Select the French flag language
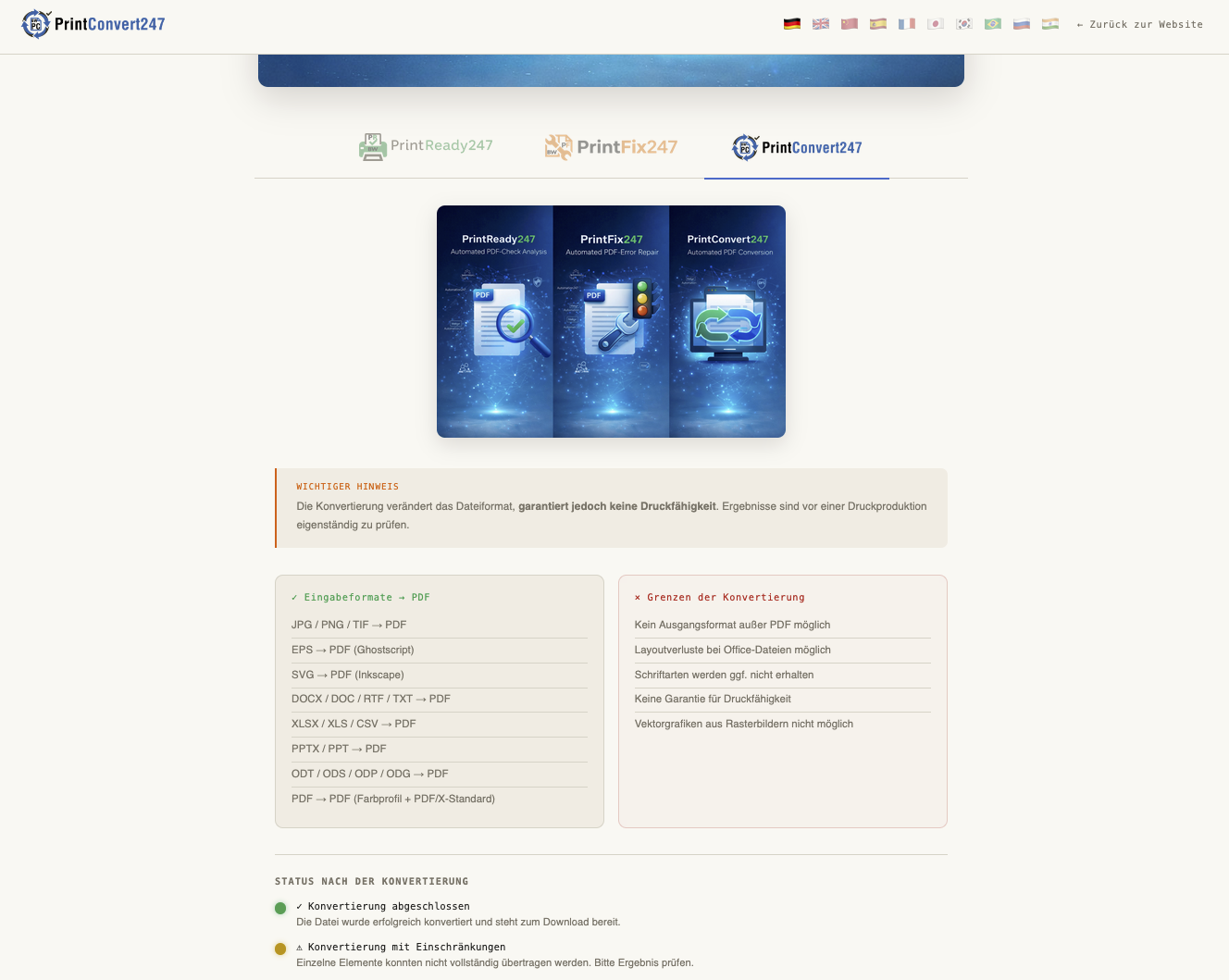Viewport: 1229px width, 980px height. click(907, 24)
